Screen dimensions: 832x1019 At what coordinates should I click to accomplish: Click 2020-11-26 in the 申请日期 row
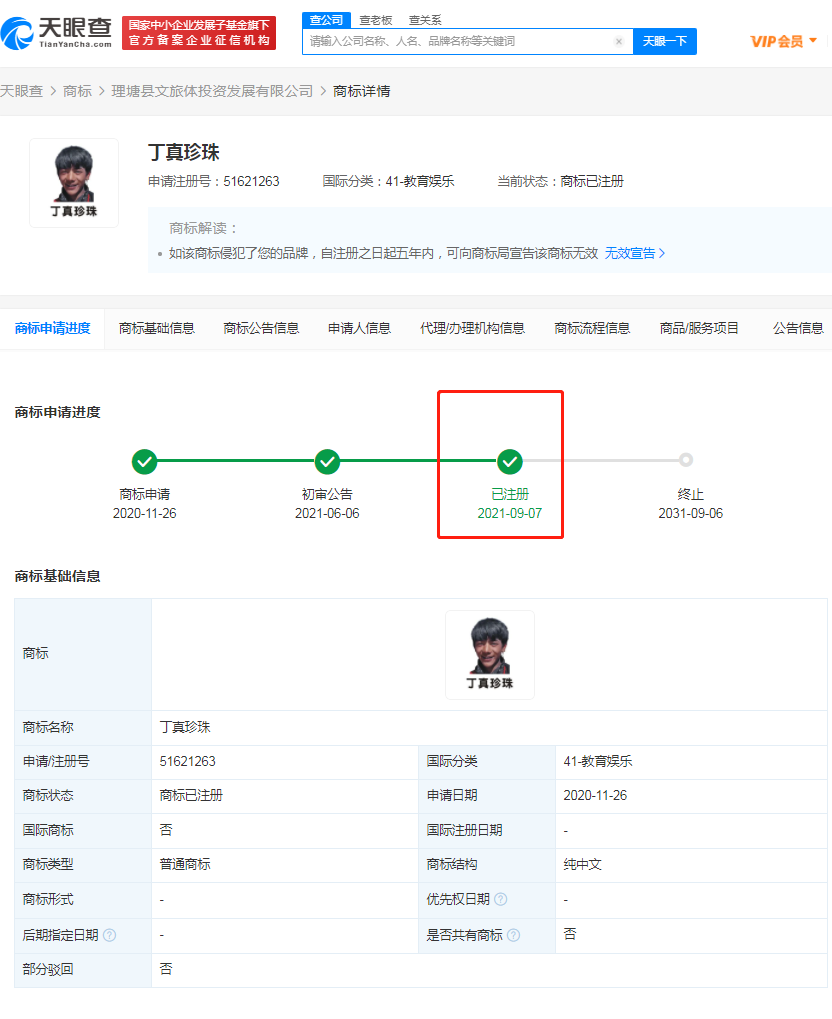[x=595, y=795]
